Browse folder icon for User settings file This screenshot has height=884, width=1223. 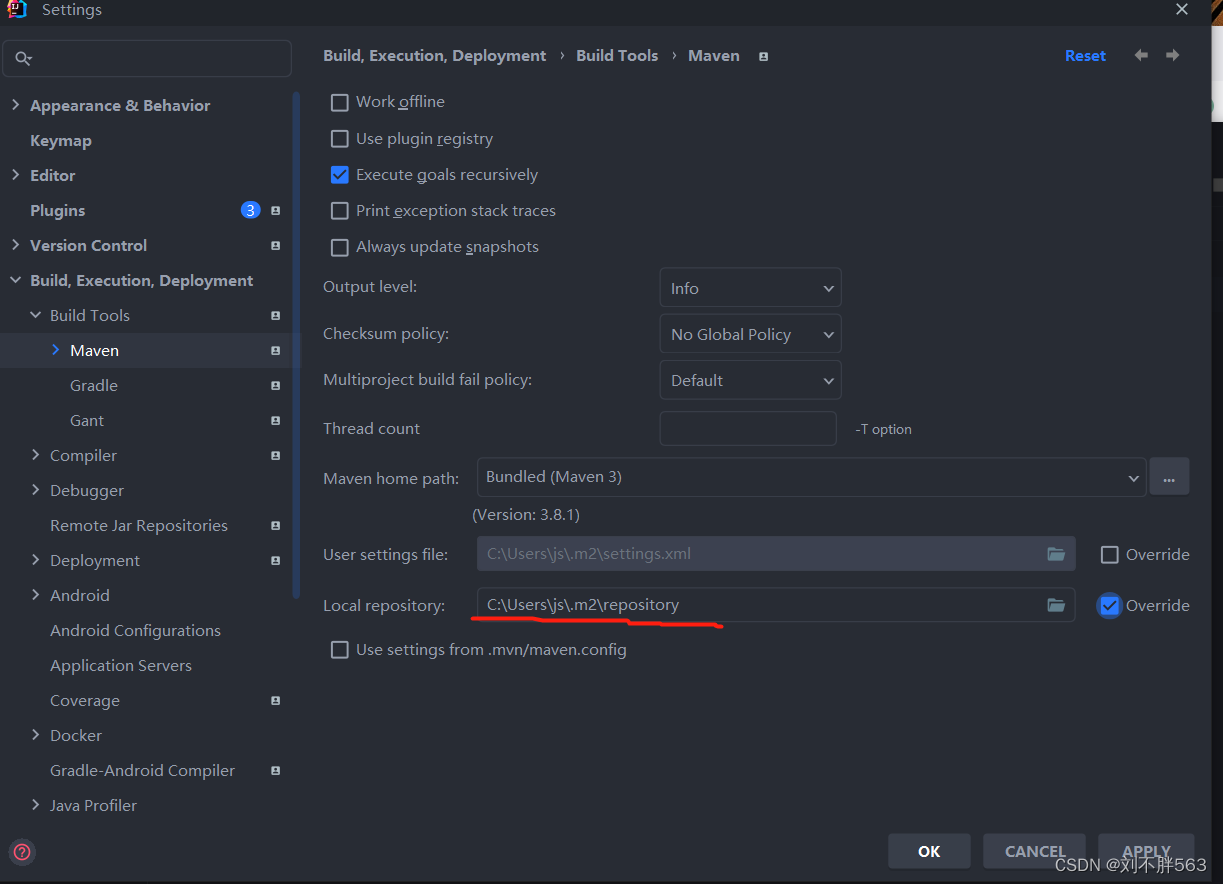coord(1056,554)
